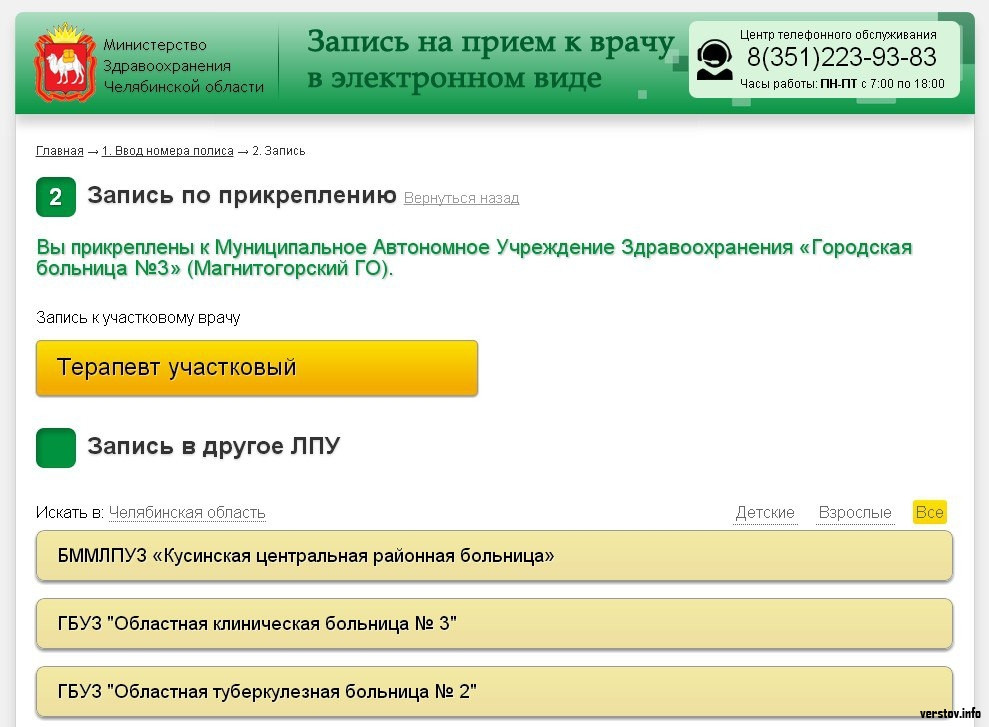Click the '2. Запись' breadcrumb text
The width and height of the screenshot is (989, 727).
pyautogui.click(x=279, y=151)
